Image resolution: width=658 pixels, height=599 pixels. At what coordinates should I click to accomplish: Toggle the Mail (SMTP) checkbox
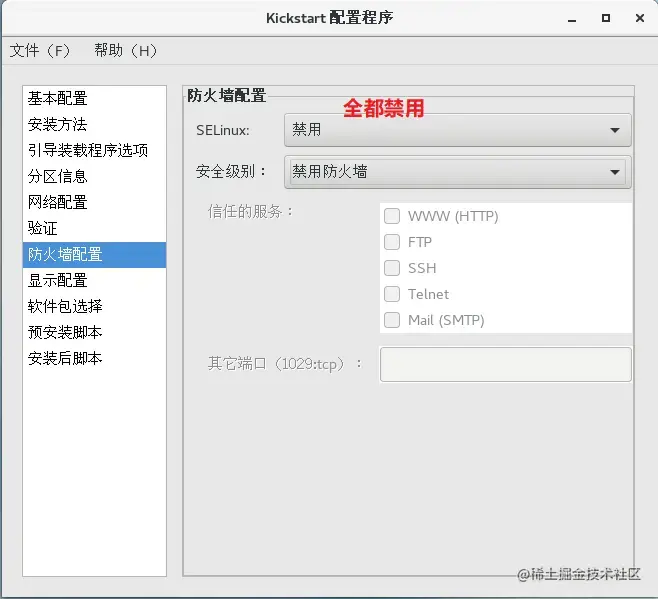[392, 320]
